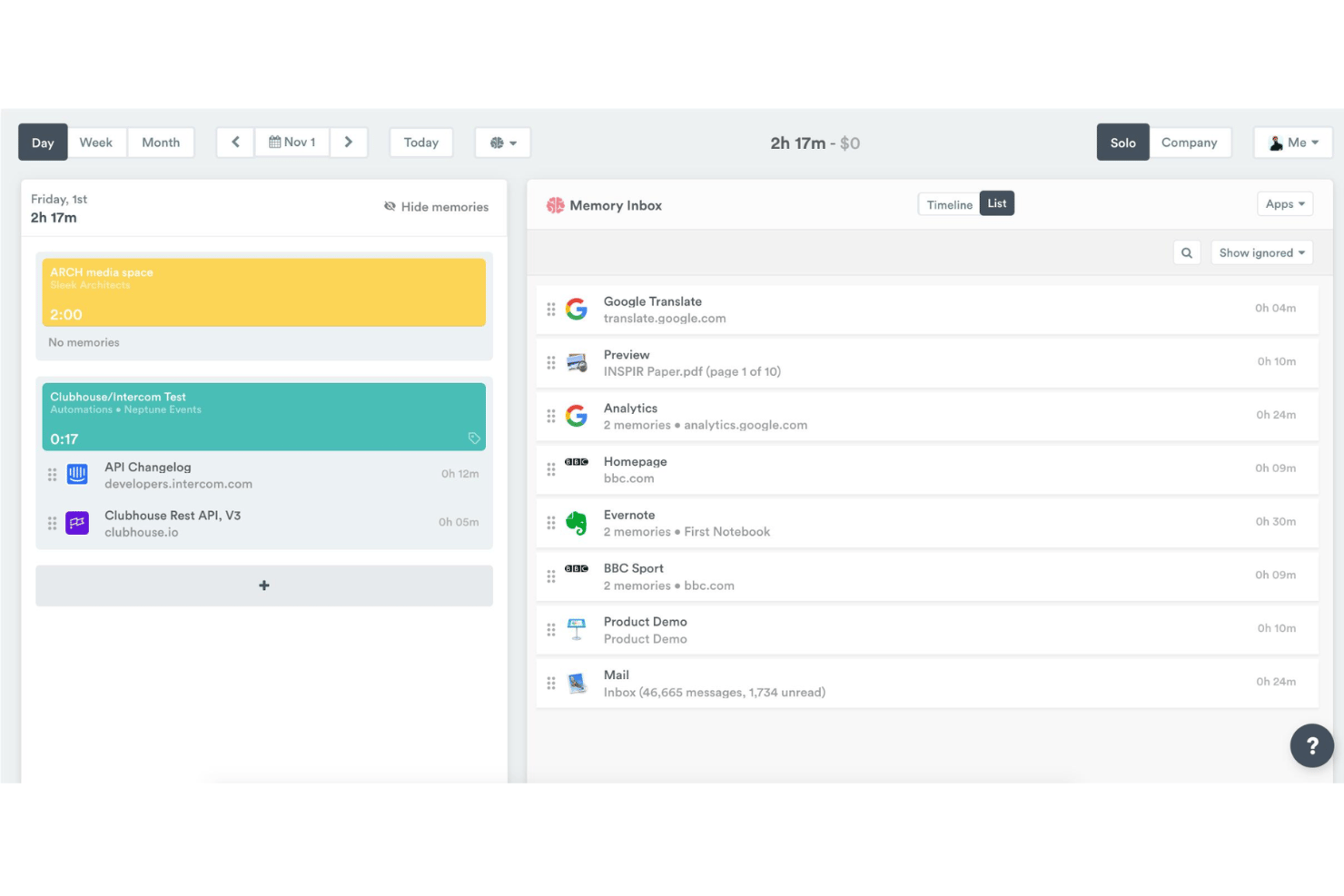Open the brain icon dropdown
Viewport: 1344px width, 896px height.
[x=503, y=143]
